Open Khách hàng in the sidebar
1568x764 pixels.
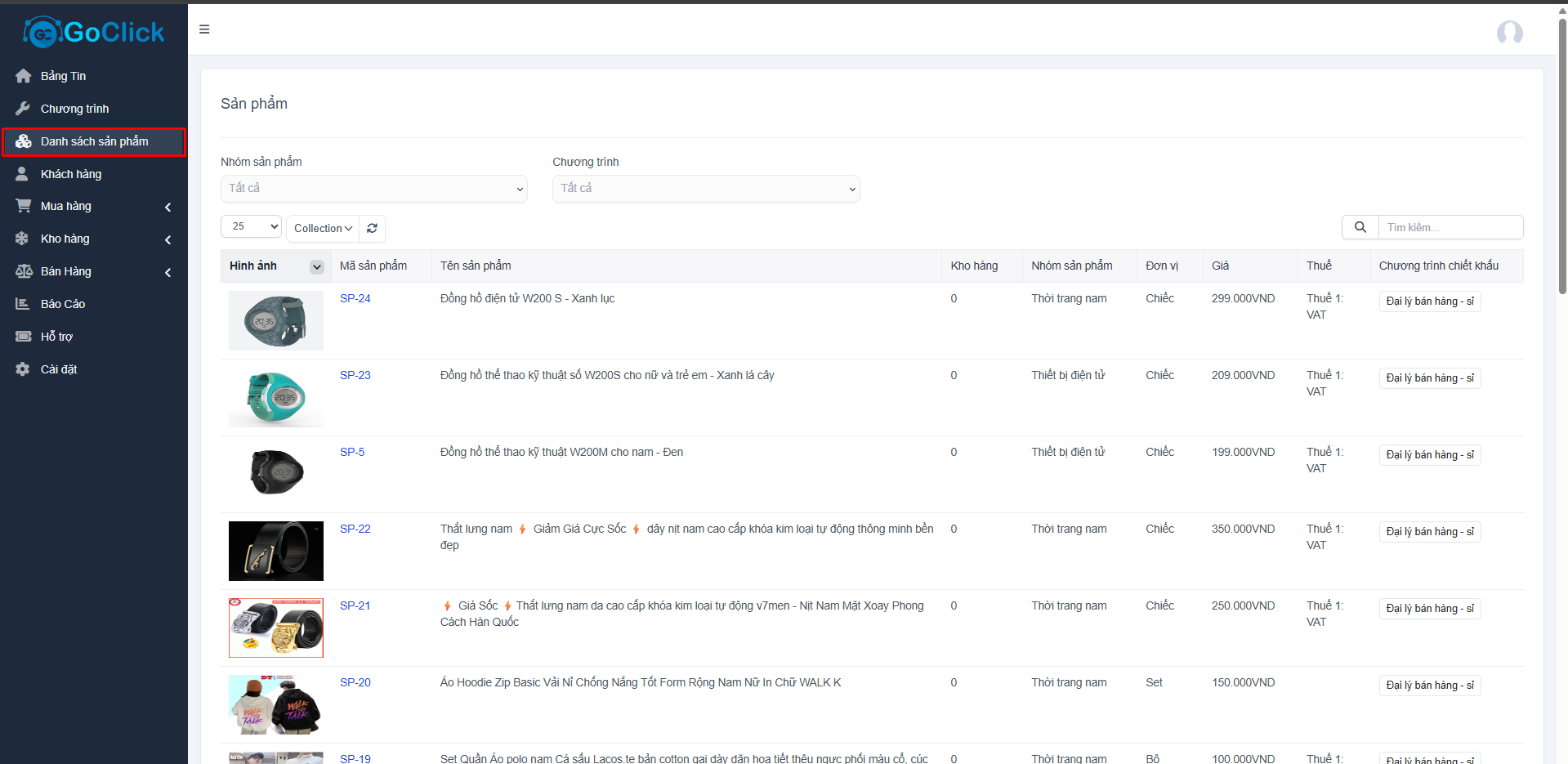click(71, 174)
